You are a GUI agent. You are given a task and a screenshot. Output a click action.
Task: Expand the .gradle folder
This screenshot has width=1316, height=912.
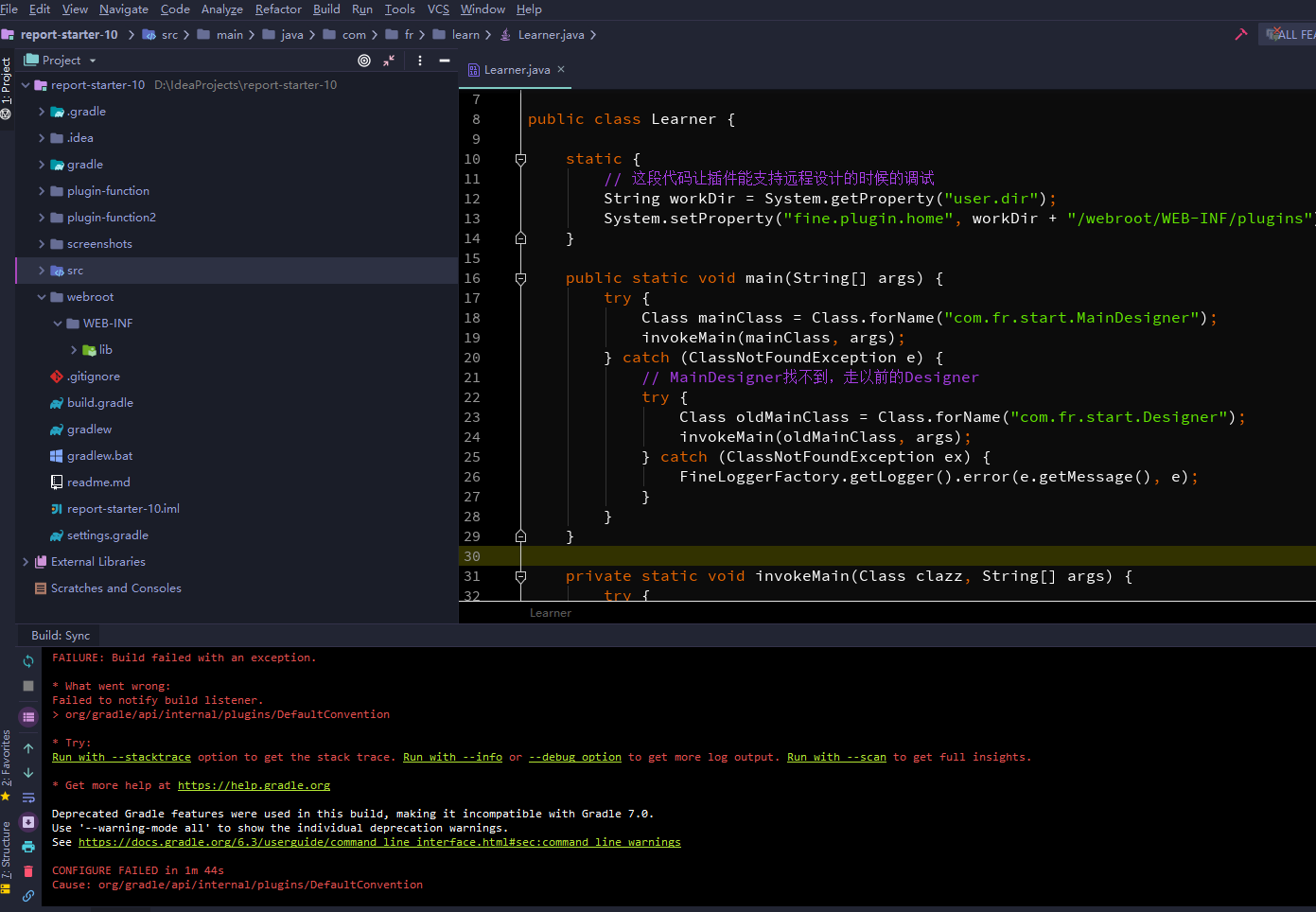(x=42, y=112)
